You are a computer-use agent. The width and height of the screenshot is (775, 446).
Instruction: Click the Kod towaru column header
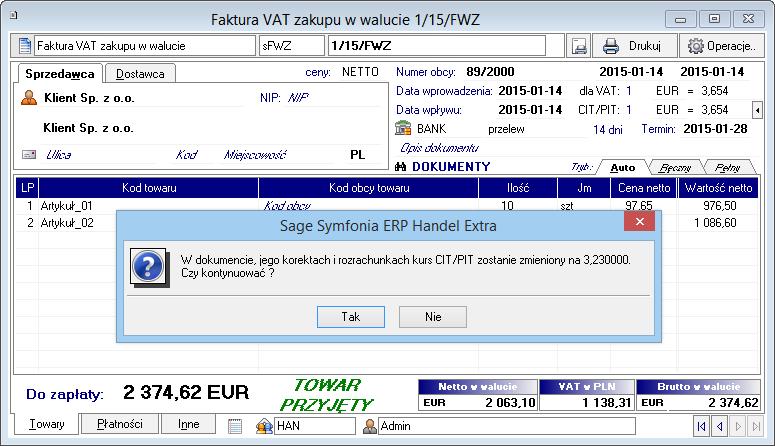point(149,188)
